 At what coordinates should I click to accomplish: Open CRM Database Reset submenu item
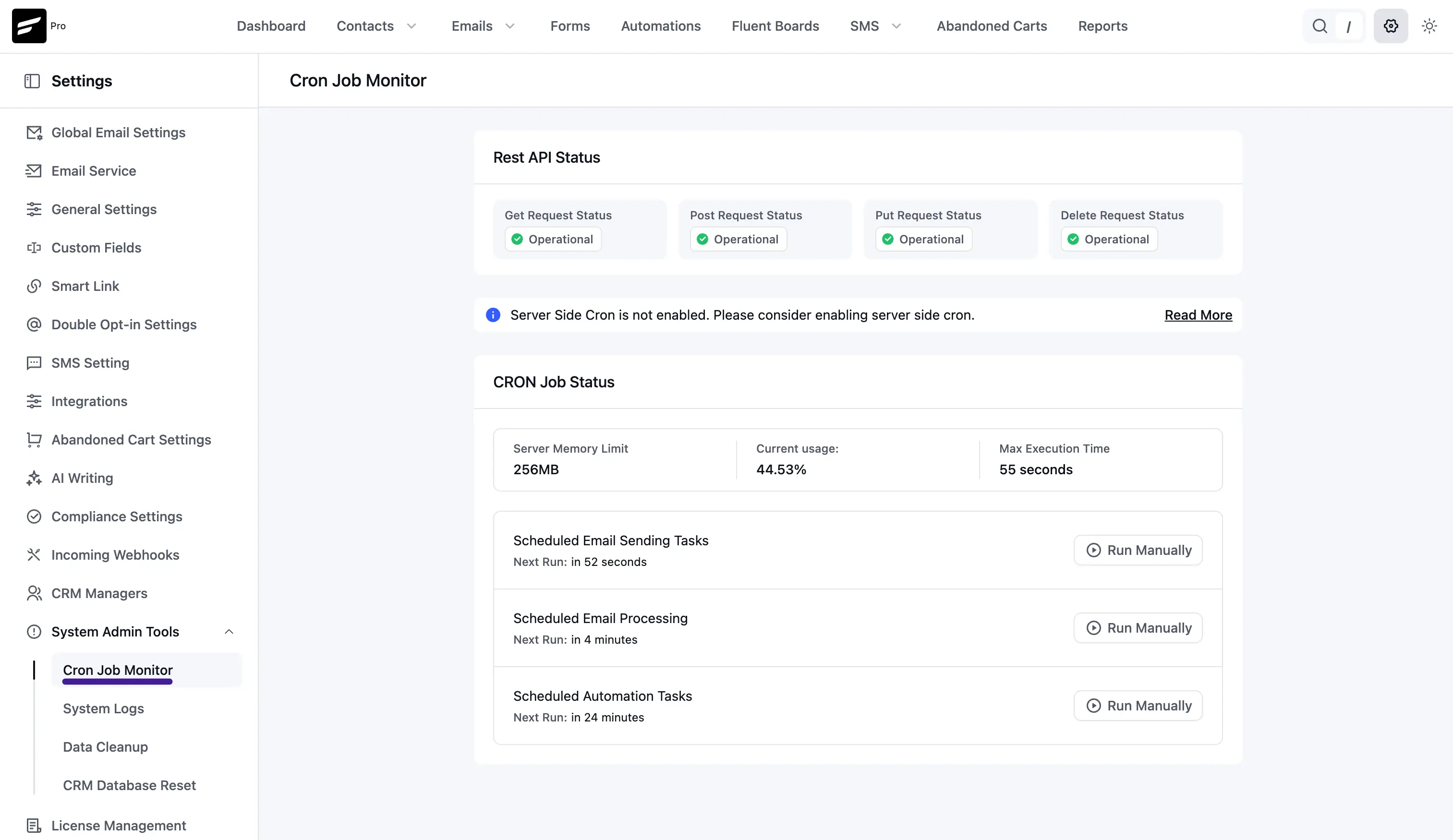129,785
